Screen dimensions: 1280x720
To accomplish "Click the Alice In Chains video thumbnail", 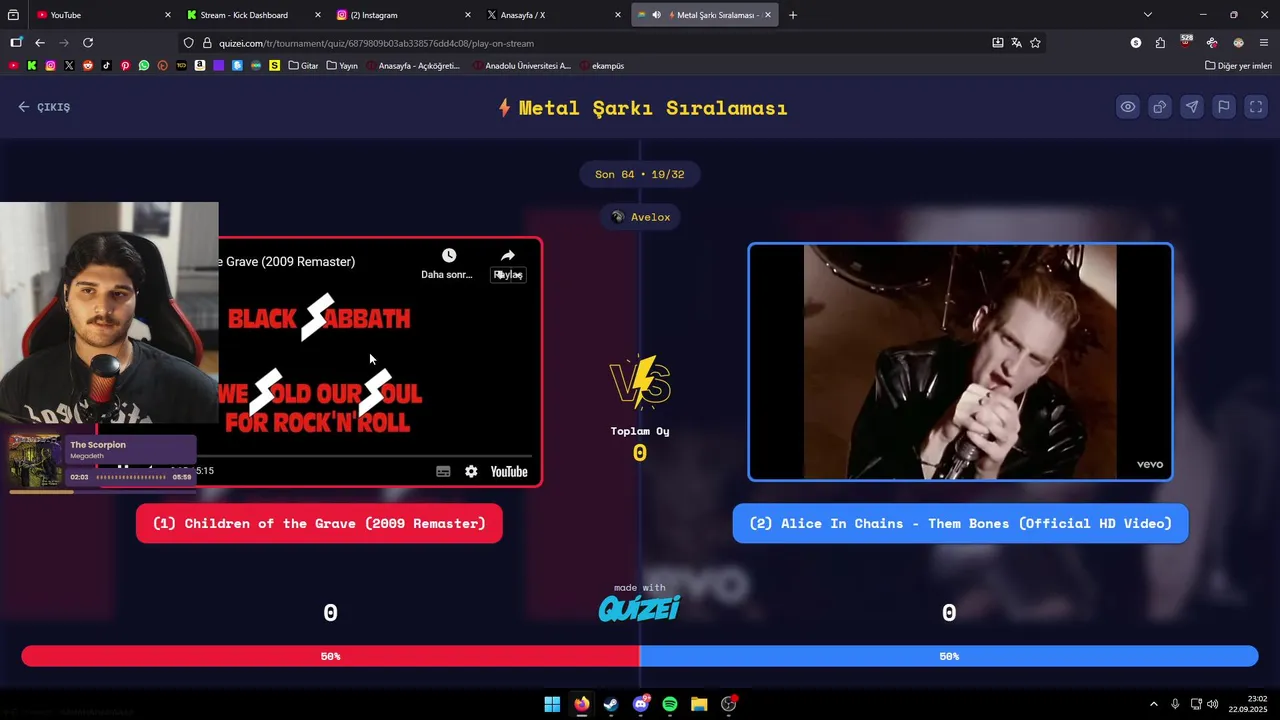I will click(960, 362).
